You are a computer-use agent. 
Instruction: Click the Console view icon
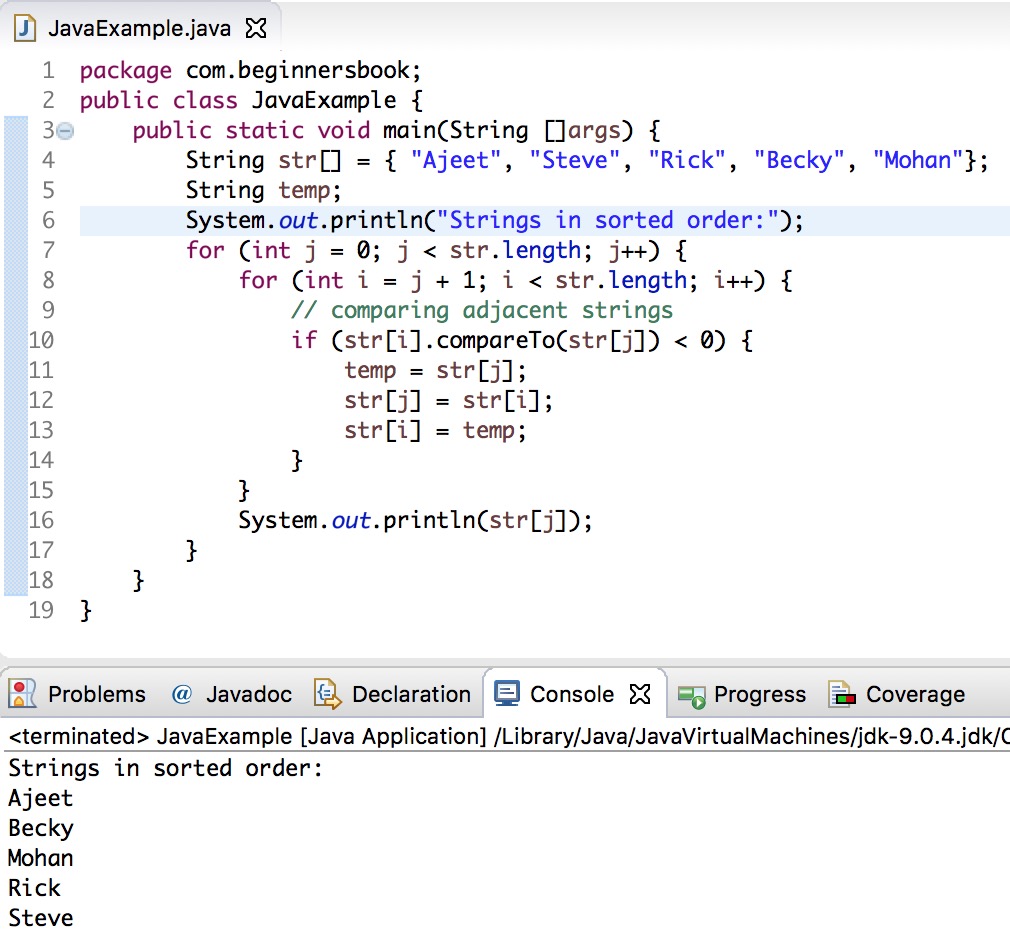click(x=508, y=693)
